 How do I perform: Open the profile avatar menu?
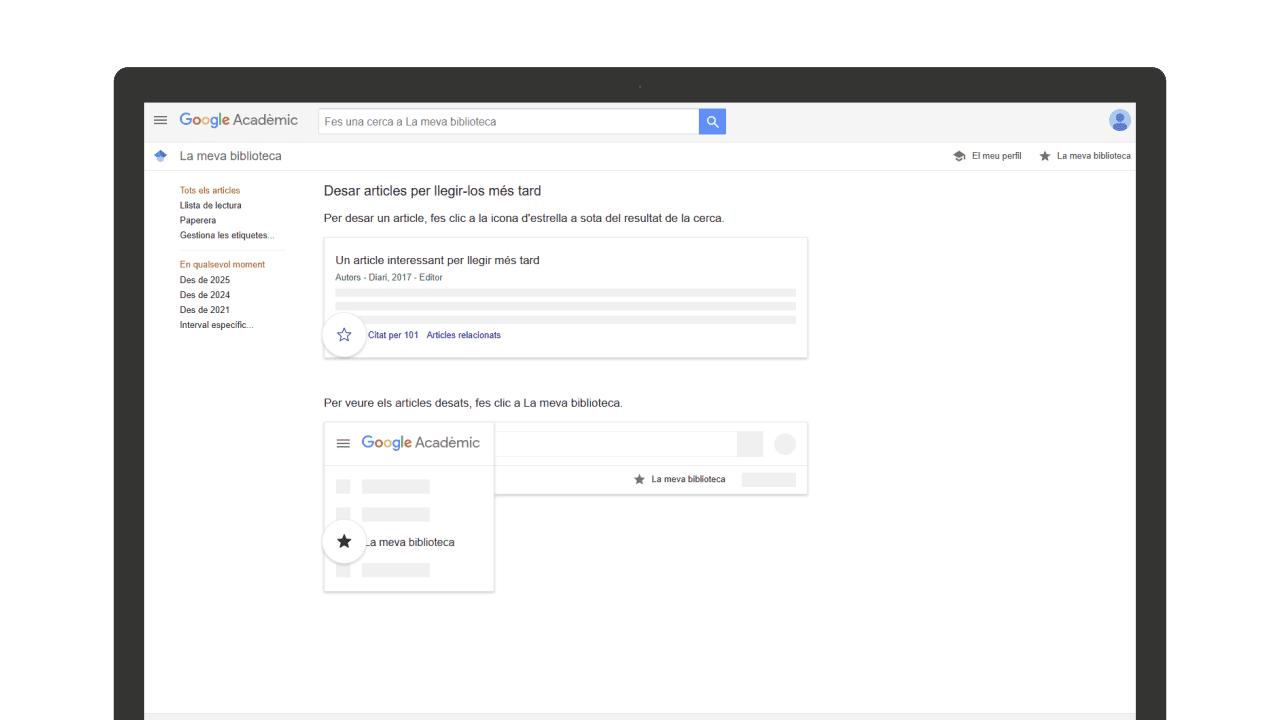(1119, 120)
